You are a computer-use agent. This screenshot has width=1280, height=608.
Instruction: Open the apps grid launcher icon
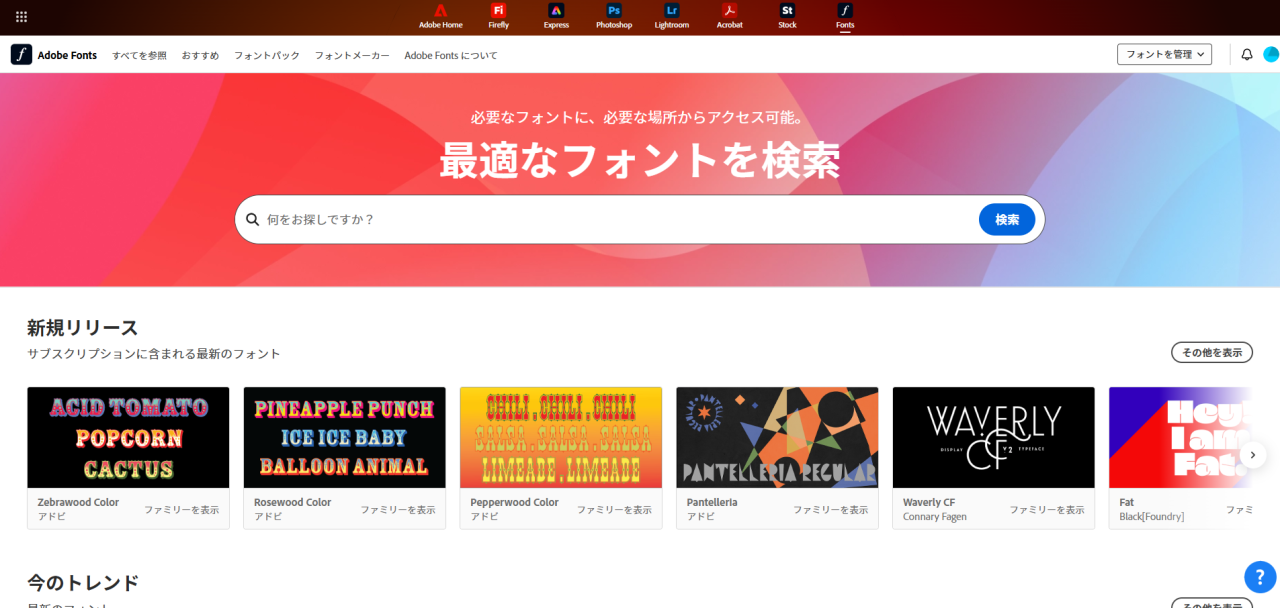tap(21, 17)
